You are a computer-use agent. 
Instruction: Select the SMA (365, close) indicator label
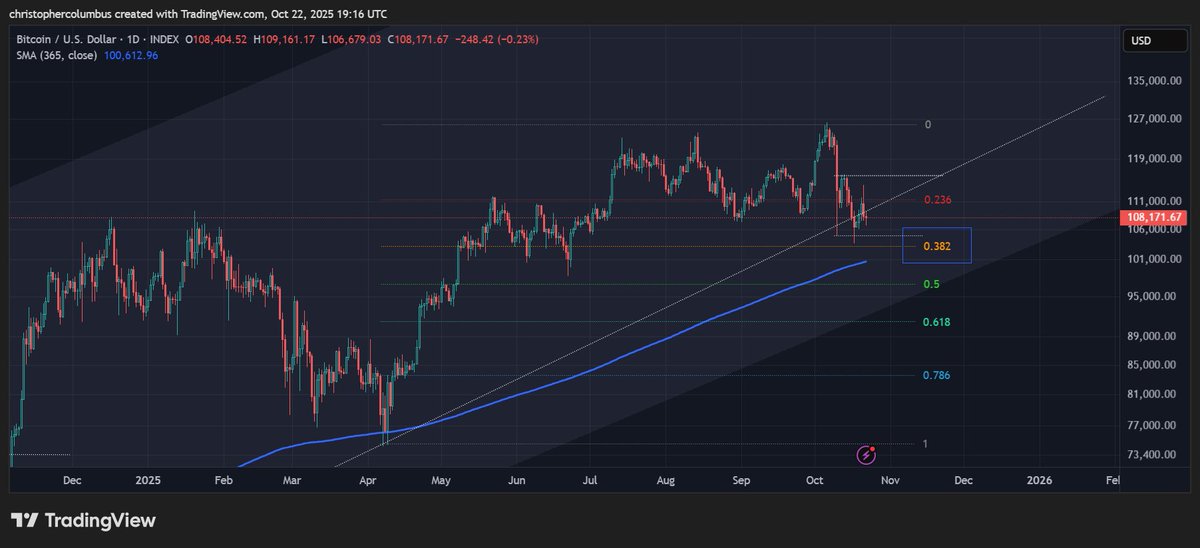56,56
